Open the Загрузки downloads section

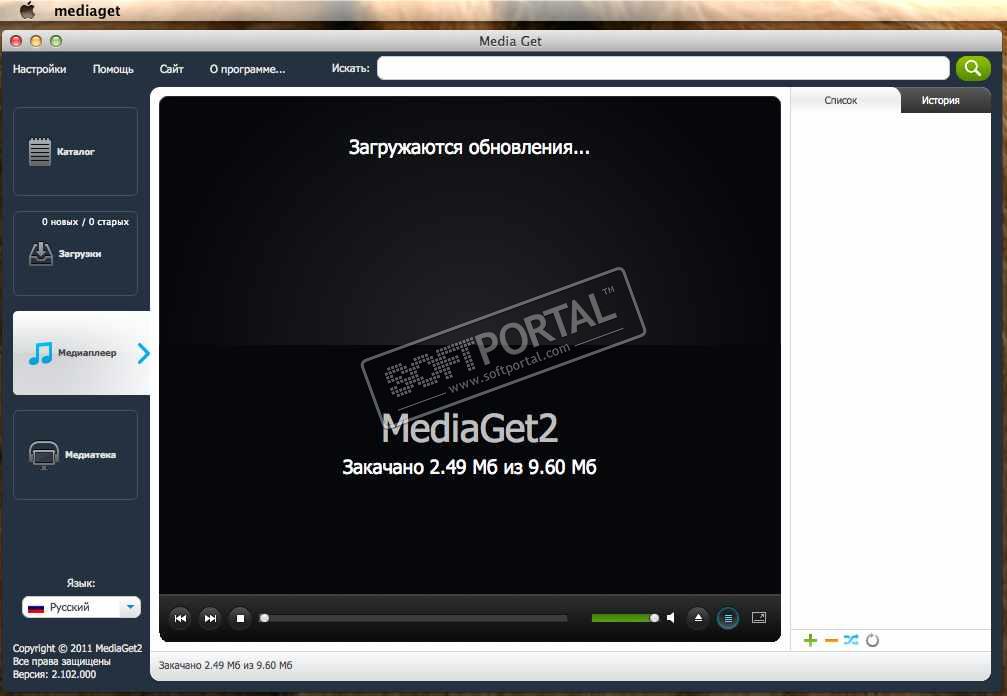coord(75,254)
